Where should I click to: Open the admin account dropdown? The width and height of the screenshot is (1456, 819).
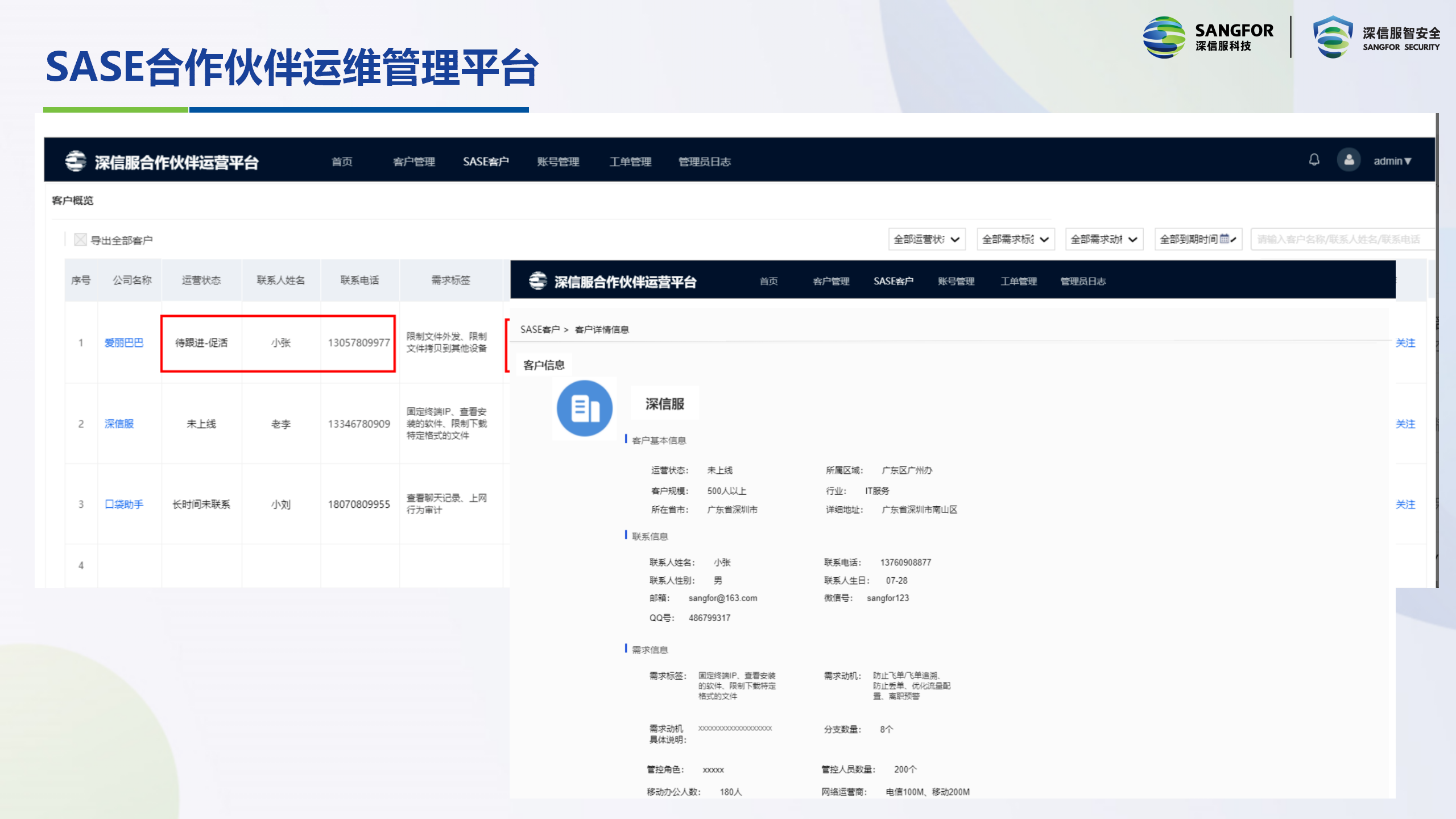[x=1392, y=161]
